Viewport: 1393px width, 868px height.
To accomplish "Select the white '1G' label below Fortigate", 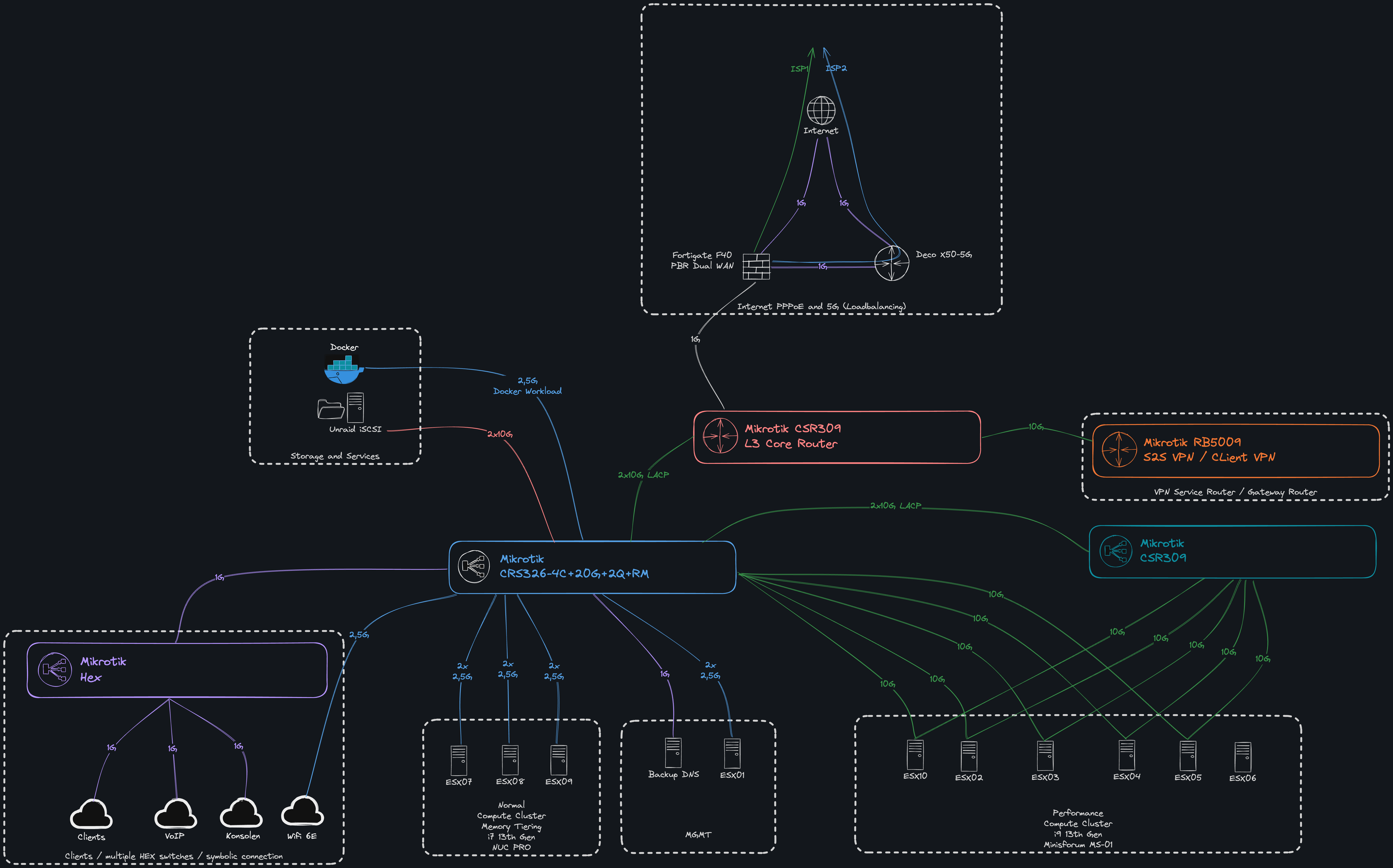I will click(x=695, y=339).
